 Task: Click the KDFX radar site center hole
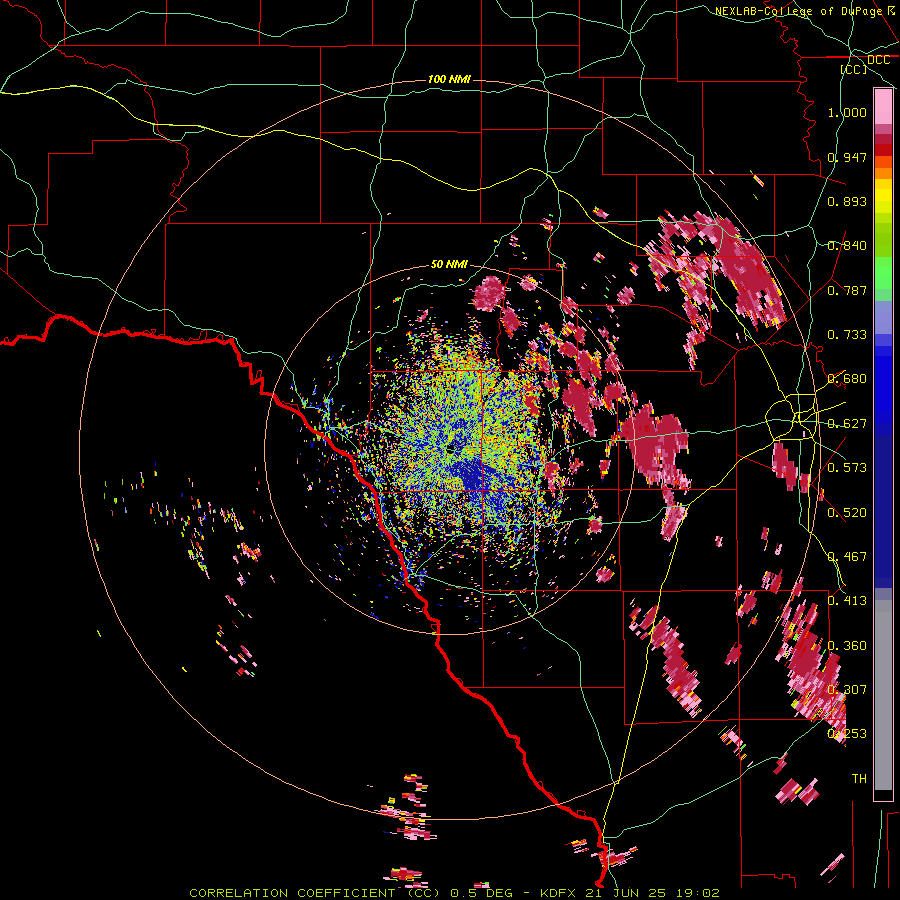coord(453,447)
